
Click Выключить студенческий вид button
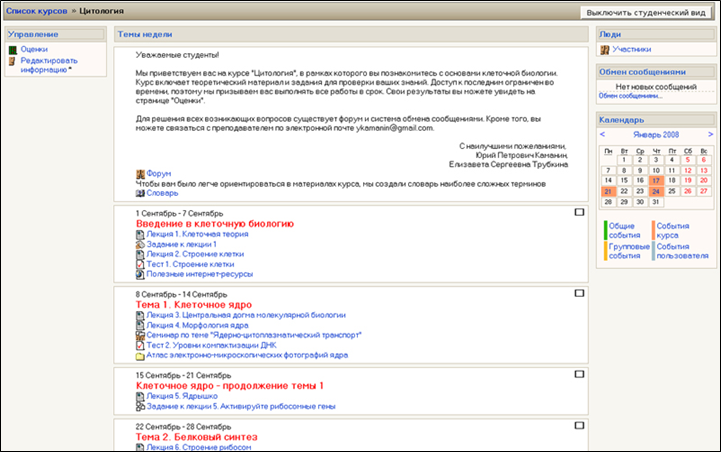[646, 12]
